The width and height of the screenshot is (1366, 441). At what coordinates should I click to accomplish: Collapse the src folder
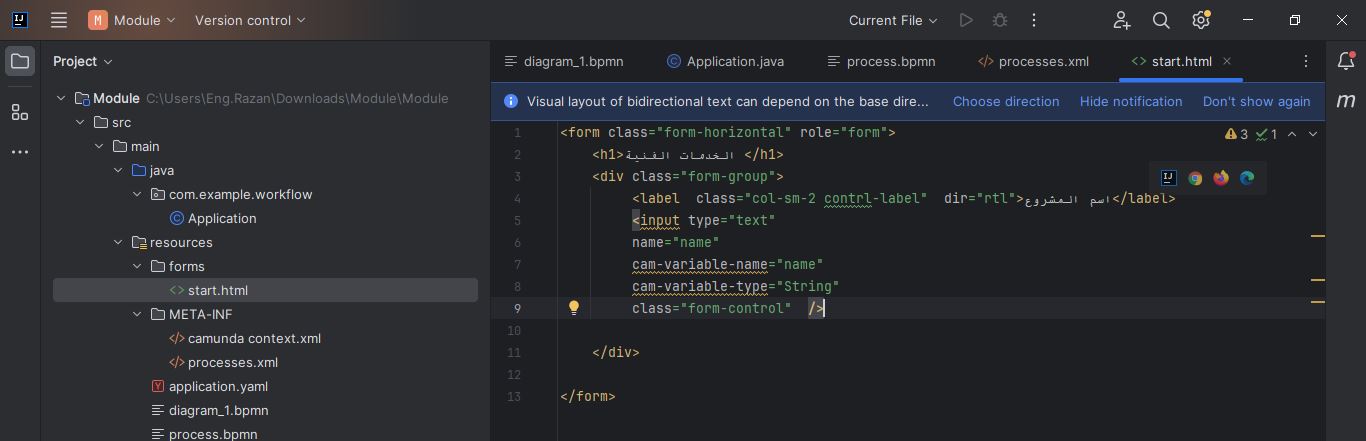pyautogui.click(x=80, y=122)
